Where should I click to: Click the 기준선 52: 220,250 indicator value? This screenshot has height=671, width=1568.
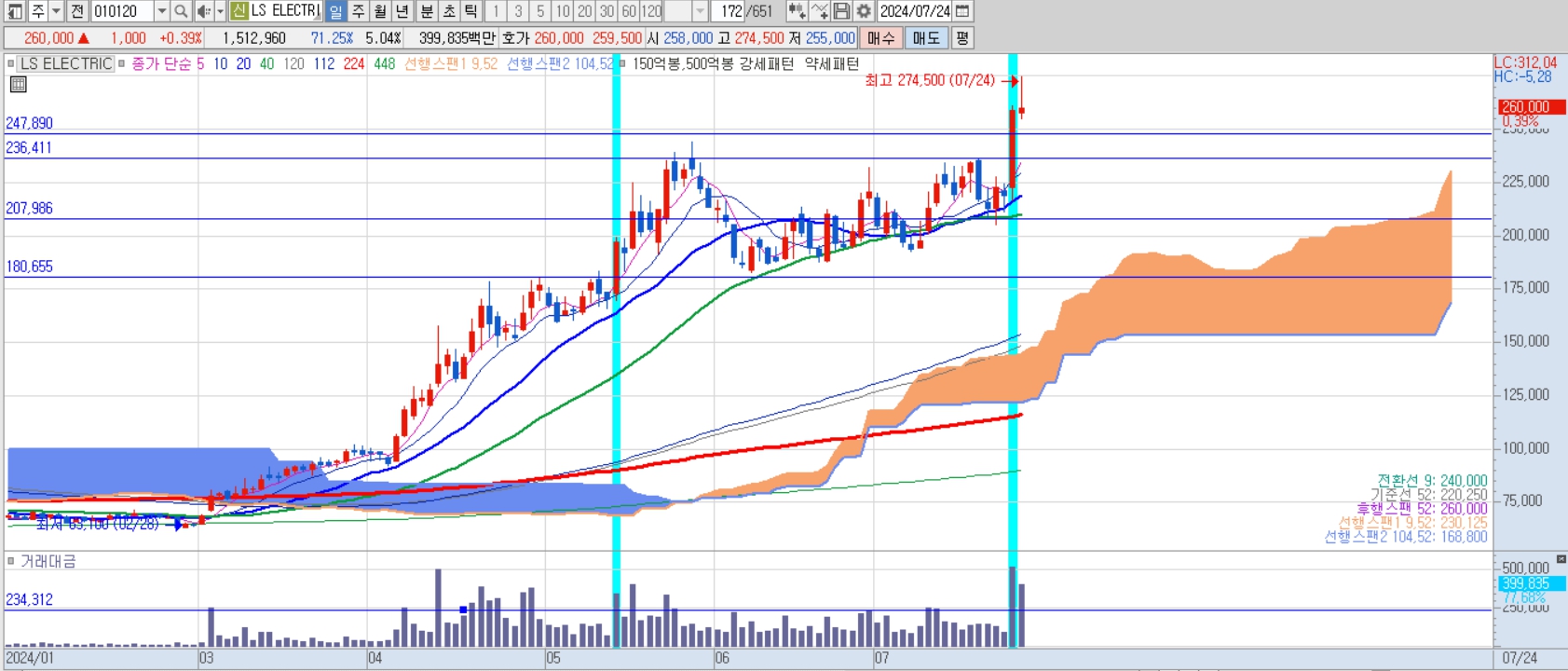point(1429,495)
